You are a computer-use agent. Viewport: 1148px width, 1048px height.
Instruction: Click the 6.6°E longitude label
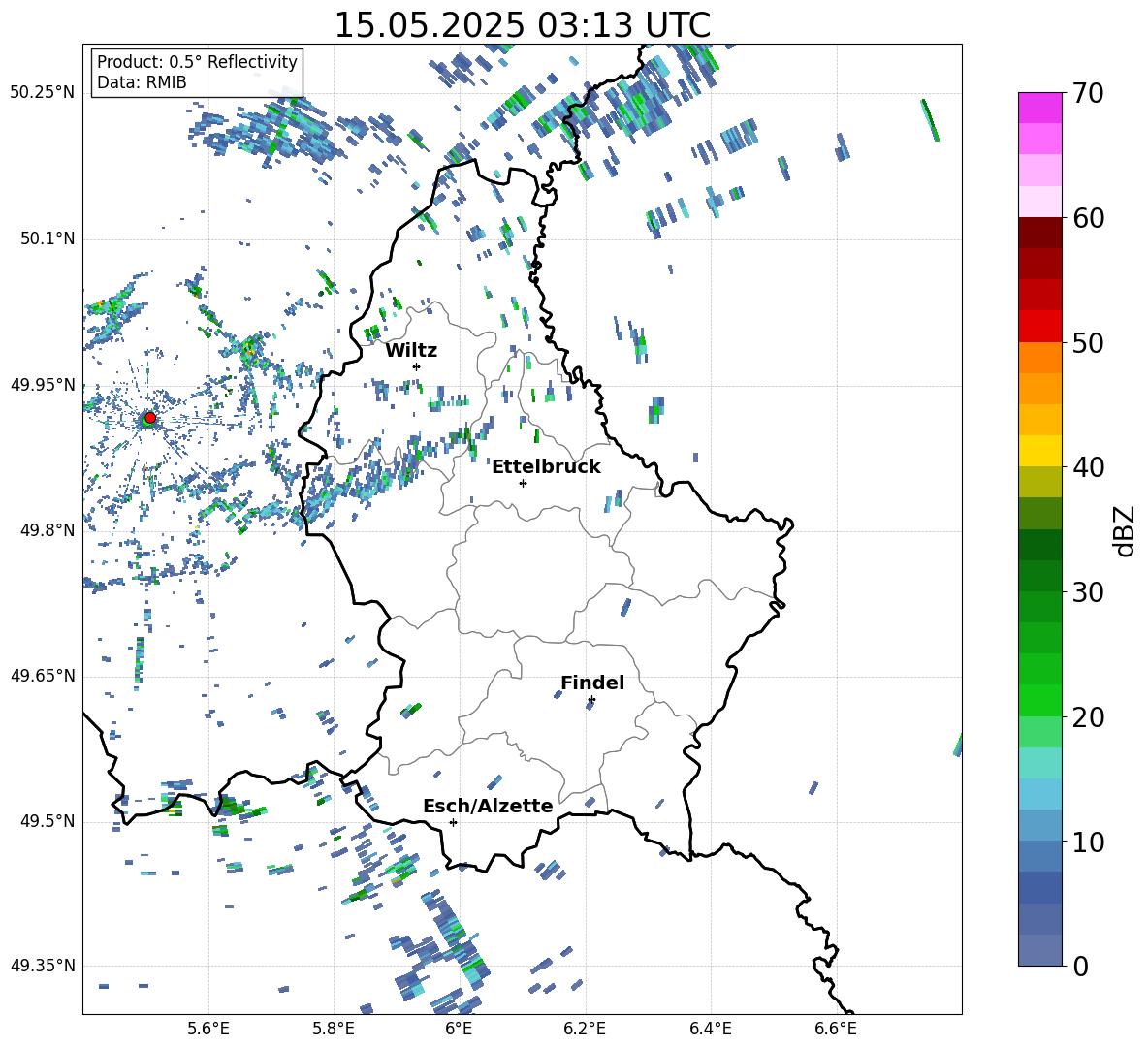click(836, 1029)
